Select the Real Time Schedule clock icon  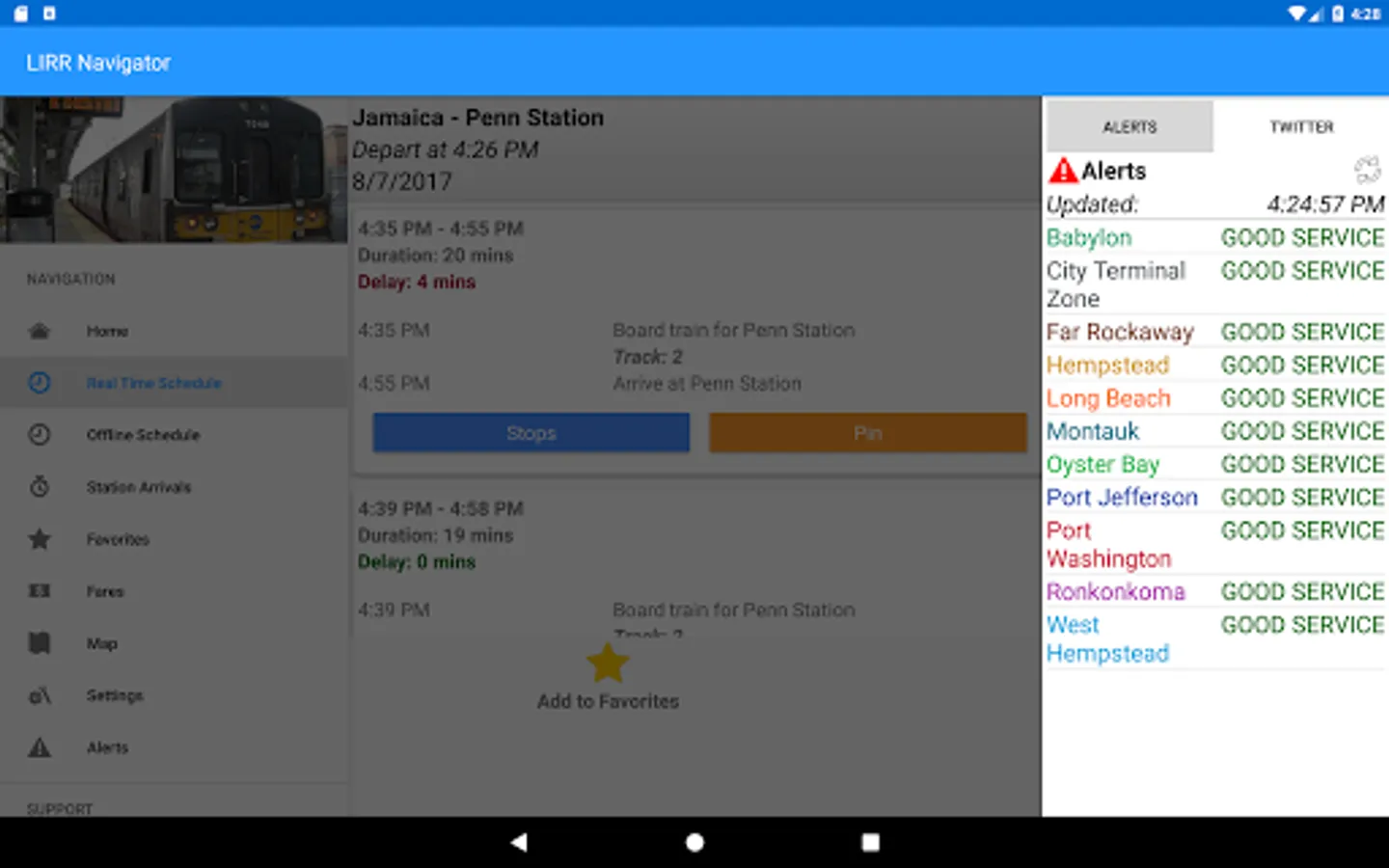coord(40,383)
